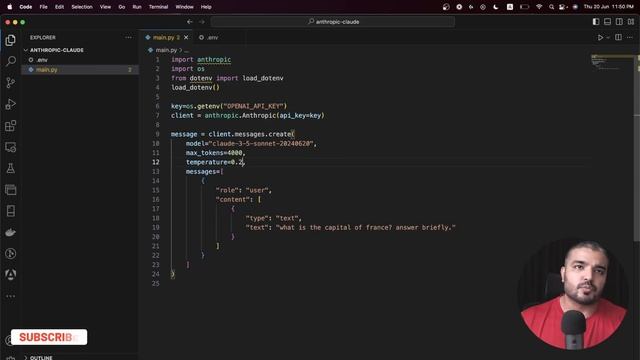Image resolution: width=640 pixels, height=360 pixels.
Task: Open the Source Control view
Action: click(x=11, y=82)
